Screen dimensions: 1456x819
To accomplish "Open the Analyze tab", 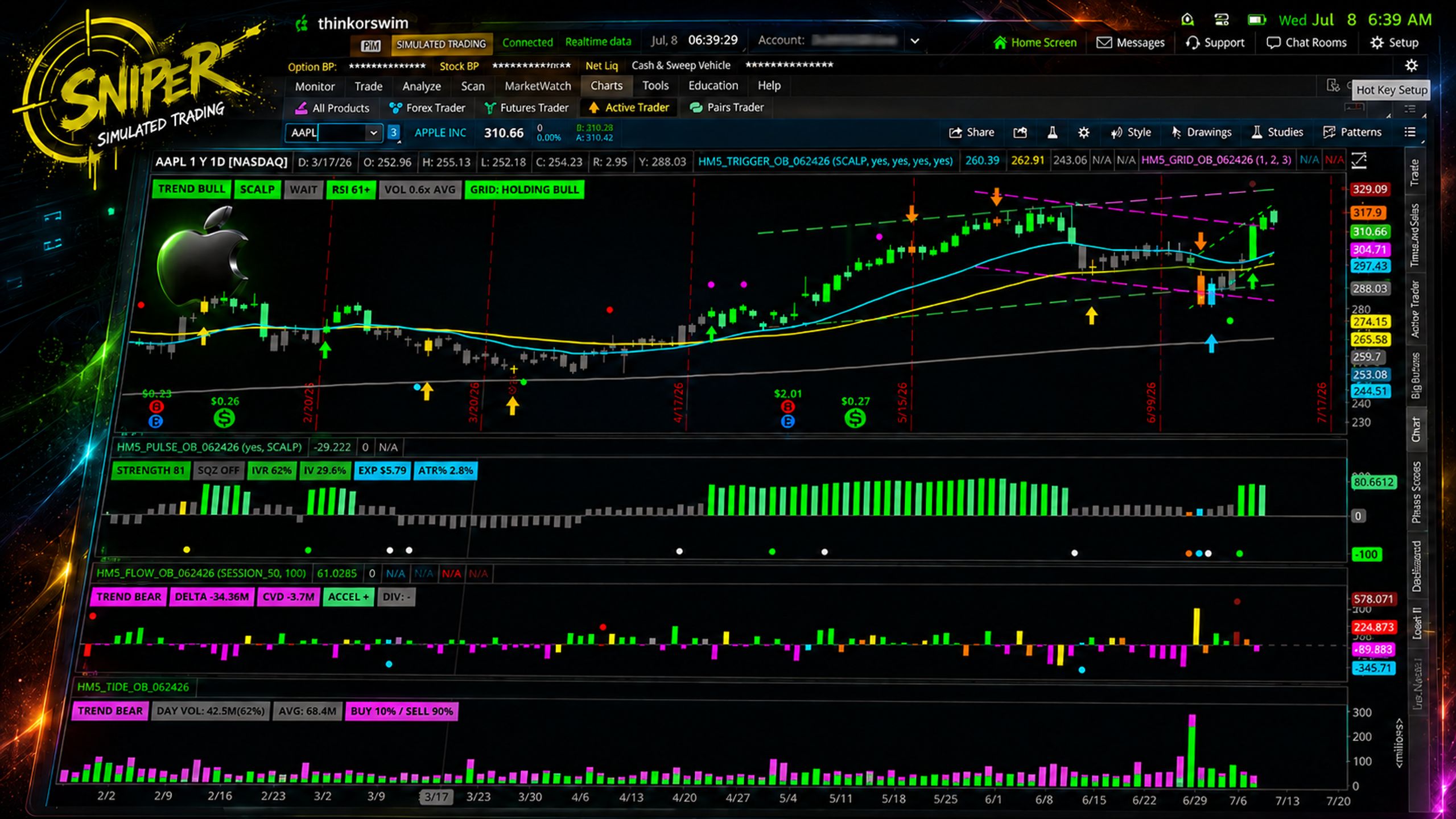I will pyautogui.click(x=422, y=86).
